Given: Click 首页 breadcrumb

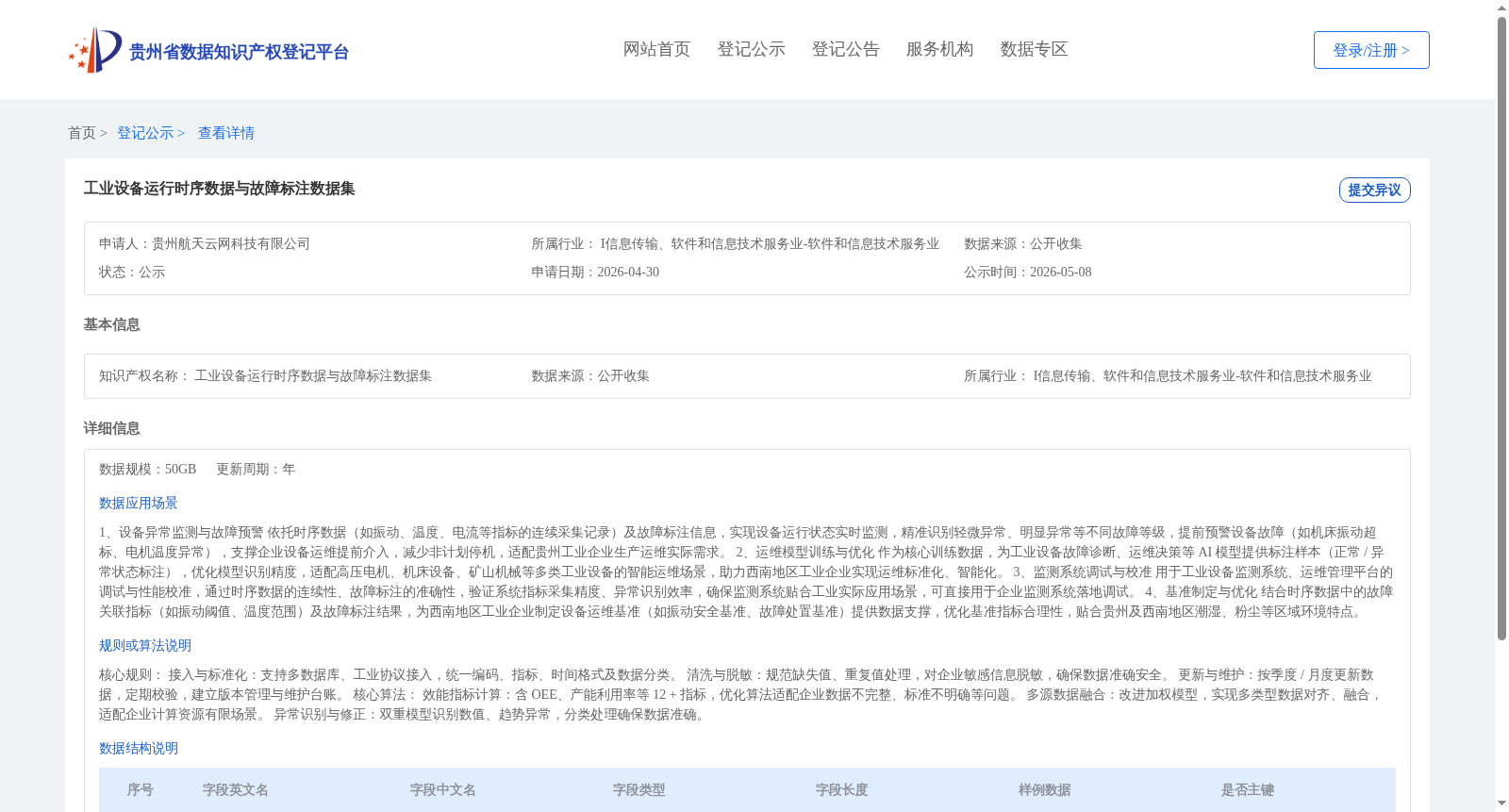Looking at the screenshot, I should 82,133.
